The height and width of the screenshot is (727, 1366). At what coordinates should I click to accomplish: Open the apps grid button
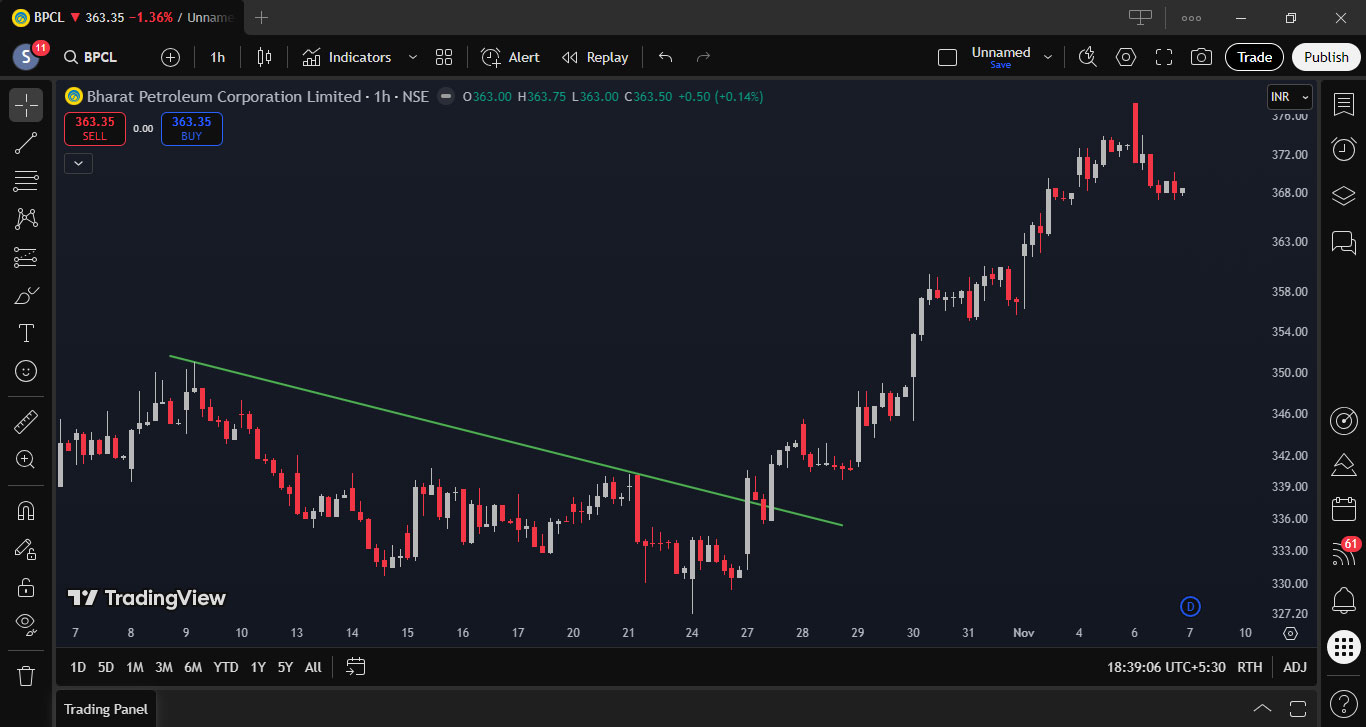click(x=1344, y=647)
